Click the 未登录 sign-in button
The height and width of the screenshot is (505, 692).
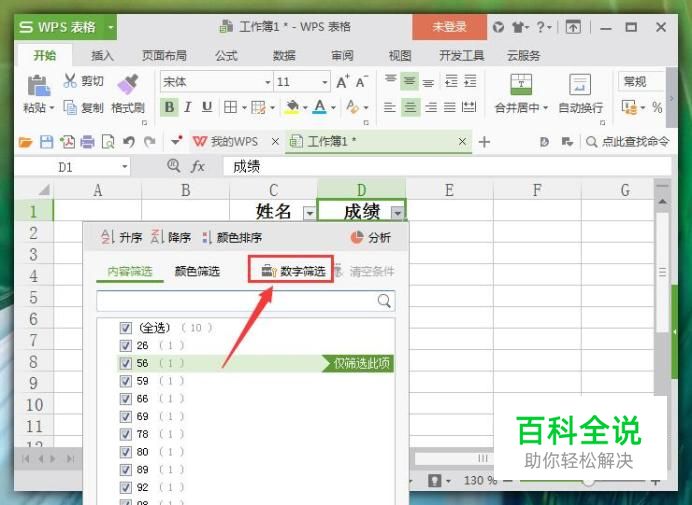pos(449,27)
